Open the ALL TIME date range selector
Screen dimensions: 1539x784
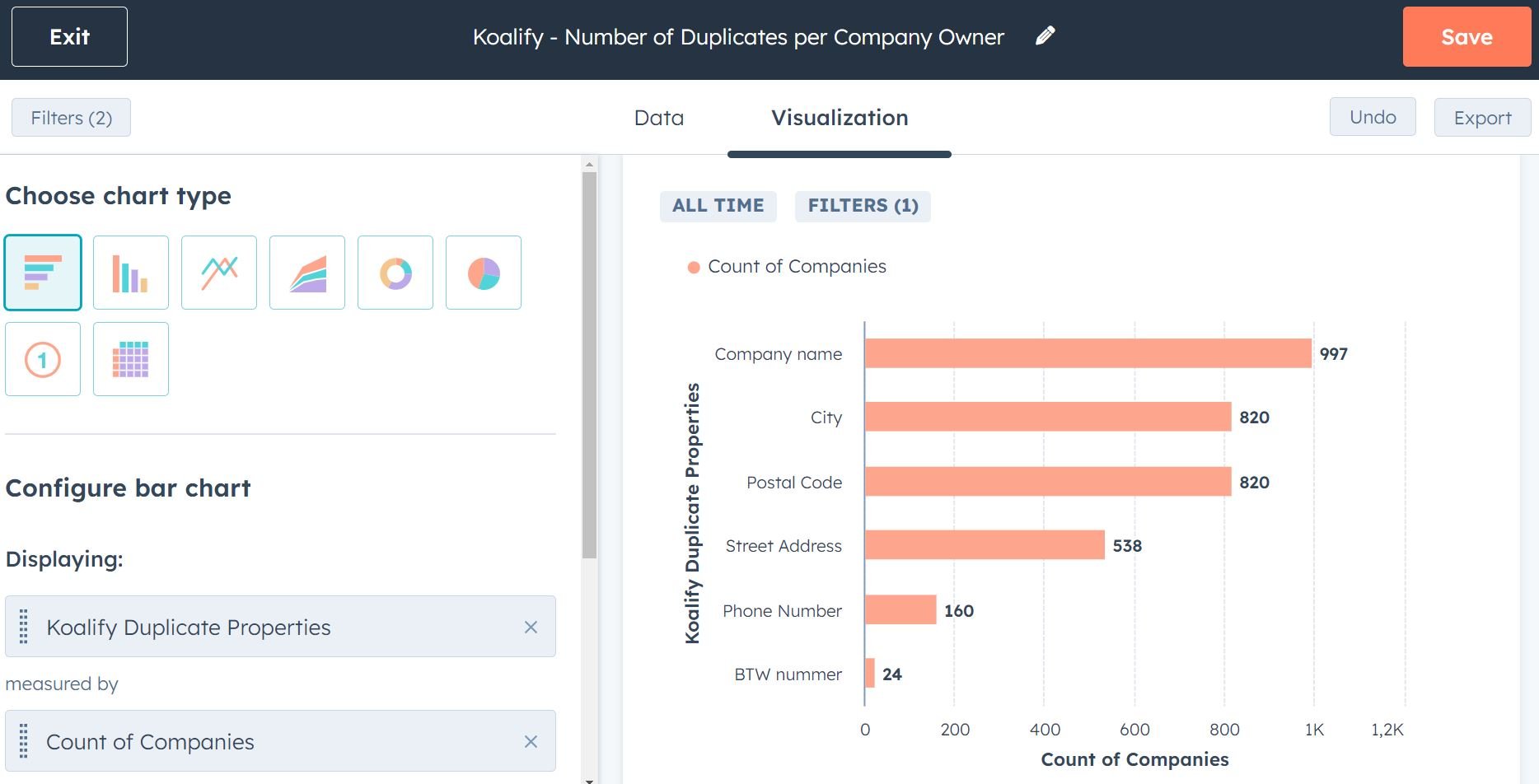tap(718, 206)
